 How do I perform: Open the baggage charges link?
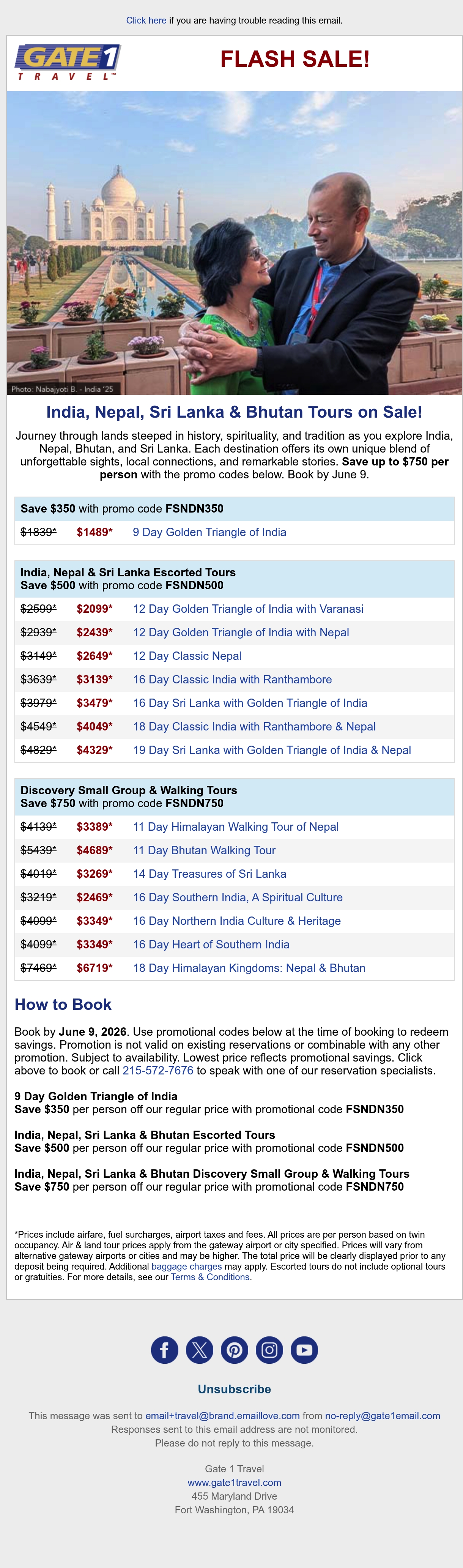click(x=186, y=1266)
